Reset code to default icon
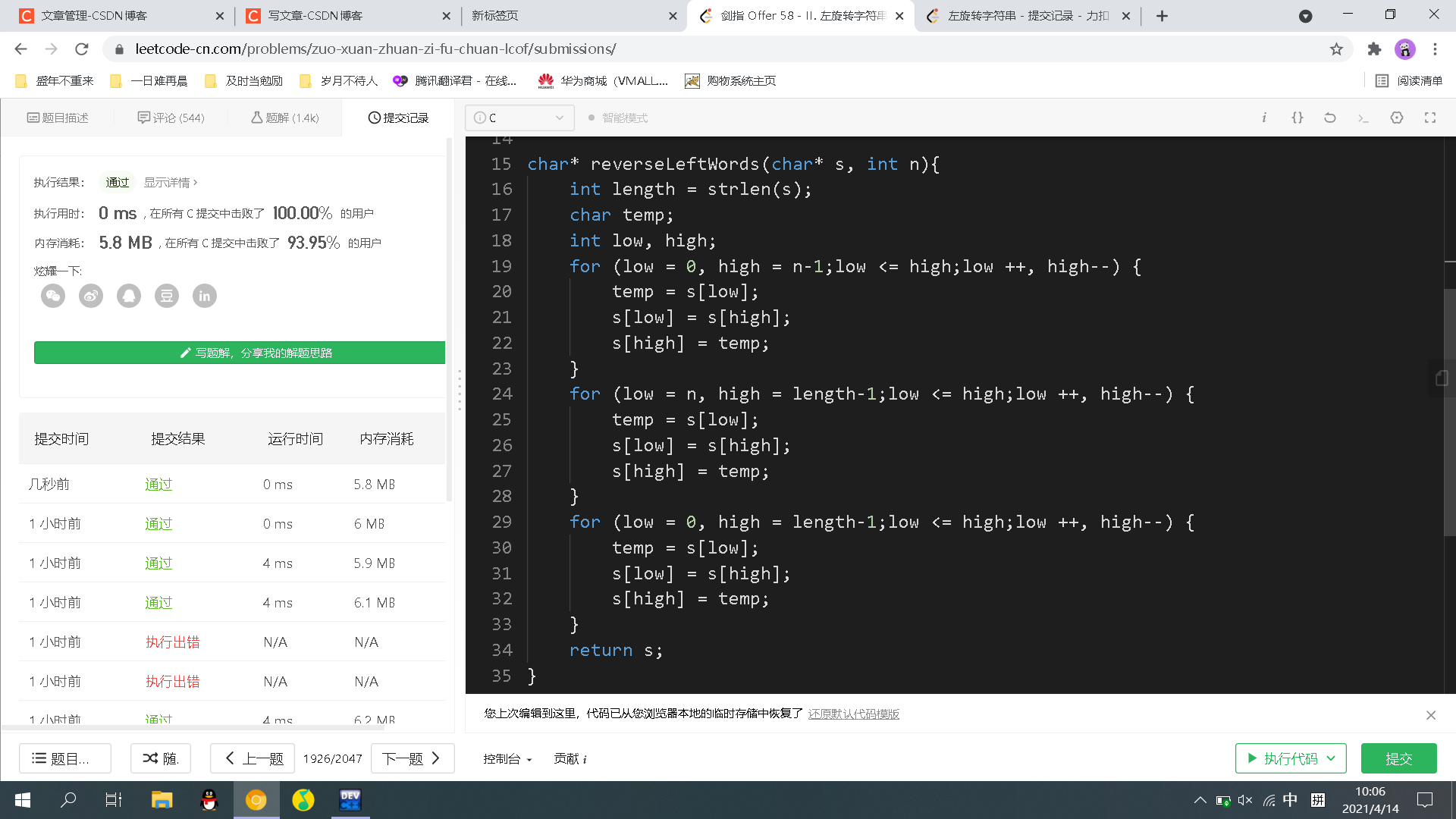The width and height of the screenshot is (1456, 819). (x=1330, y=118)
